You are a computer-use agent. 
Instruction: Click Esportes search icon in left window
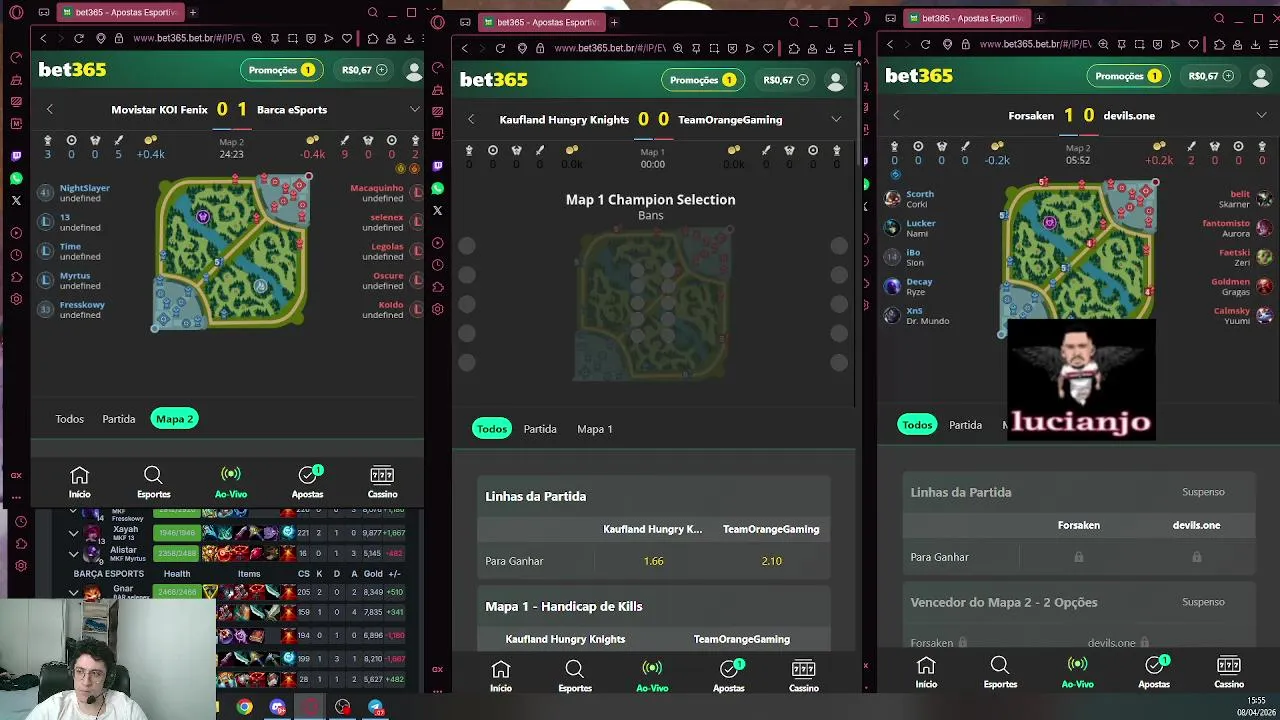[153, 482]
